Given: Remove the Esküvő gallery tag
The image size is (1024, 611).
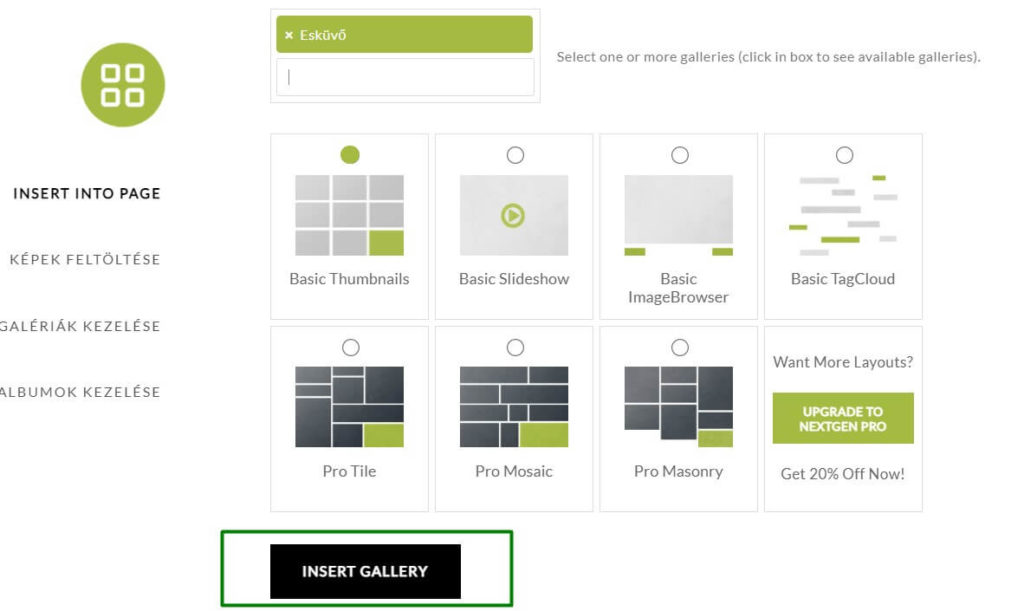Looking at the screenshot, I should 289,35.
